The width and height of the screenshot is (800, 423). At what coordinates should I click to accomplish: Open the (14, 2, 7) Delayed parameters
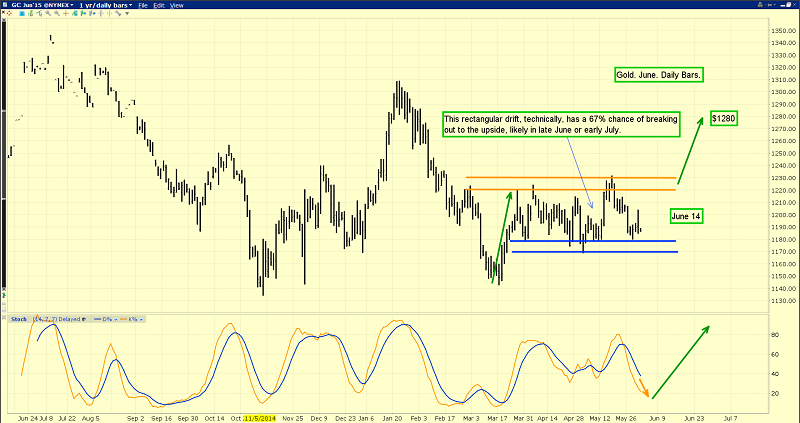pyautogui.click(x=57, y=319)
